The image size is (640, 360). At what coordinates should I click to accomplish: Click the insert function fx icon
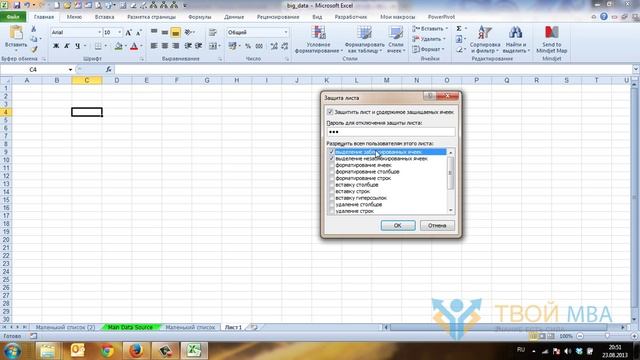(x=109, y=69)
